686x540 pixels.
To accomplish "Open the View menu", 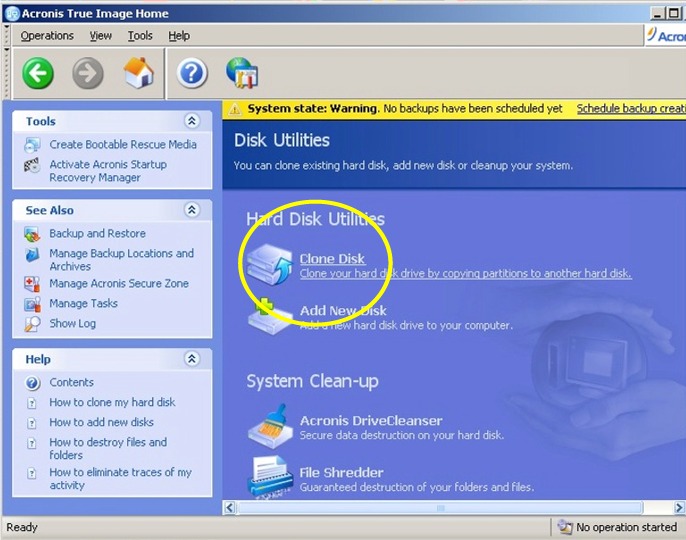I will [x=101, y=36].
